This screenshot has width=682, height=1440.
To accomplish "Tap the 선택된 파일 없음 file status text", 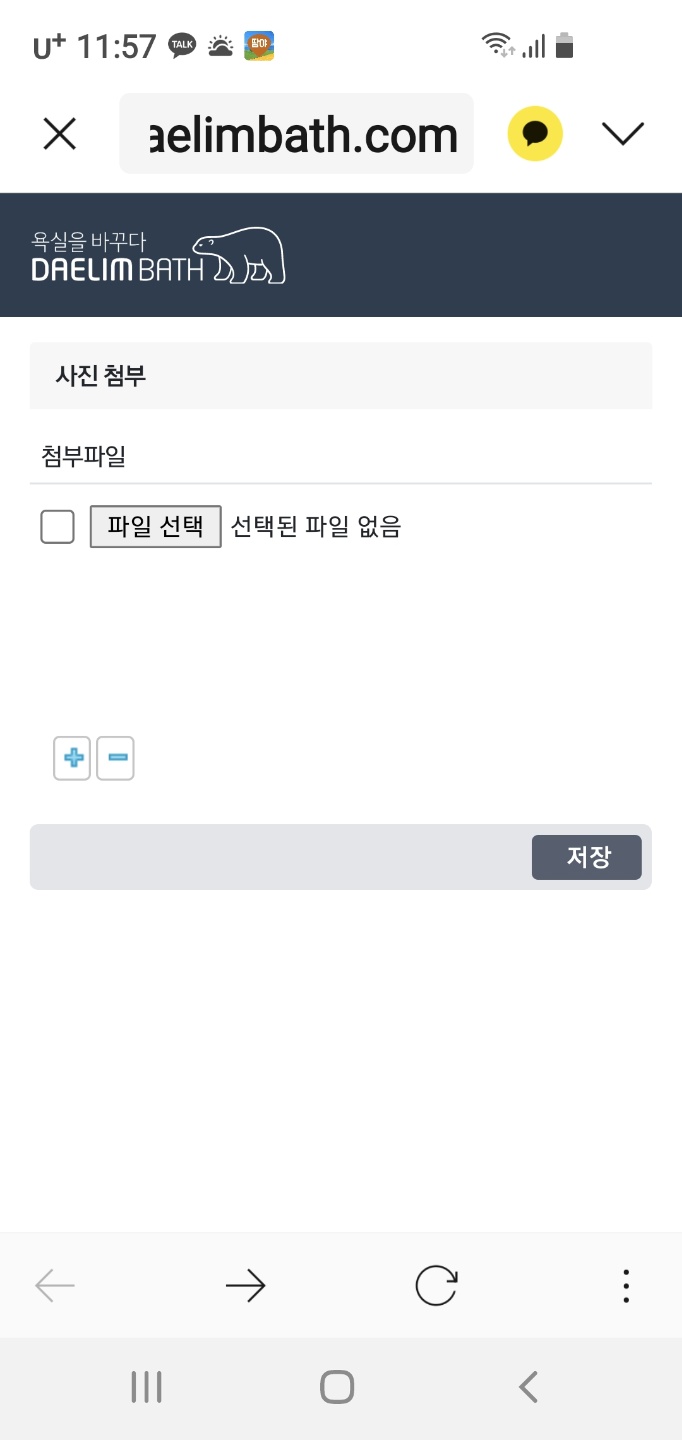I will 316,526.
